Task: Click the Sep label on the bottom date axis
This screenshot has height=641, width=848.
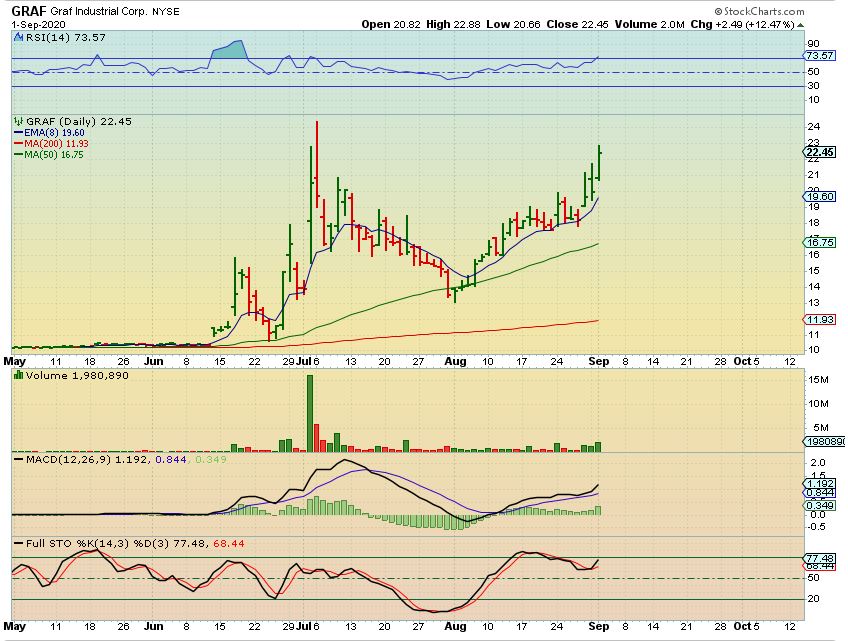Action: coord(600,626)
